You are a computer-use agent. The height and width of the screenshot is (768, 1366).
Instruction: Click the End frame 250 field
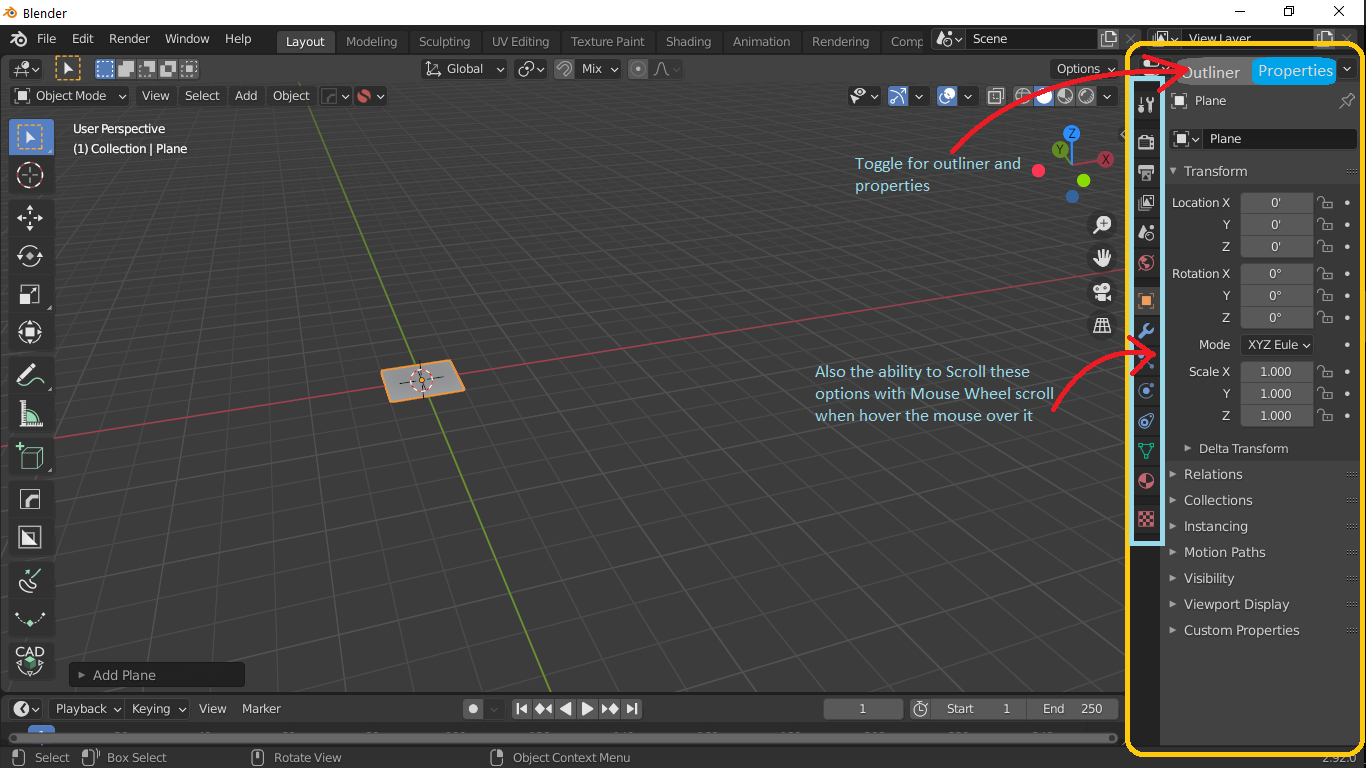tap(1072, 708)
